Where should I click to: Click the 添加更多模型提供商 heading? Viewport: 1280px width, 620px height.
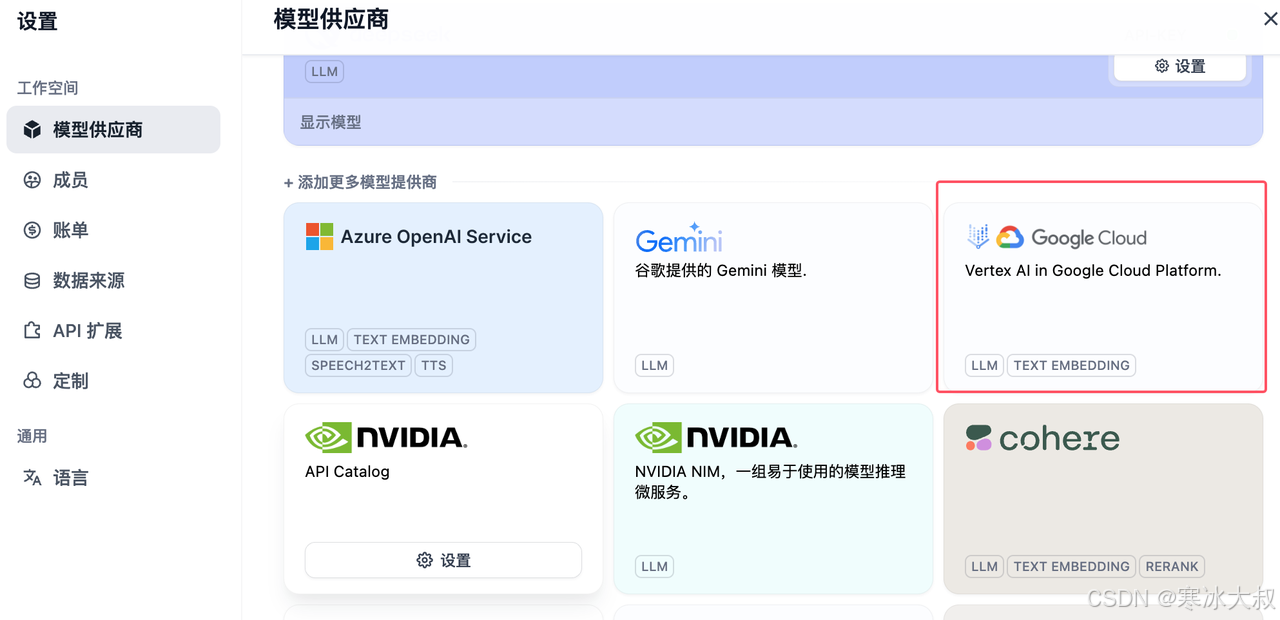pyautogui.click(x=360, y=182)
